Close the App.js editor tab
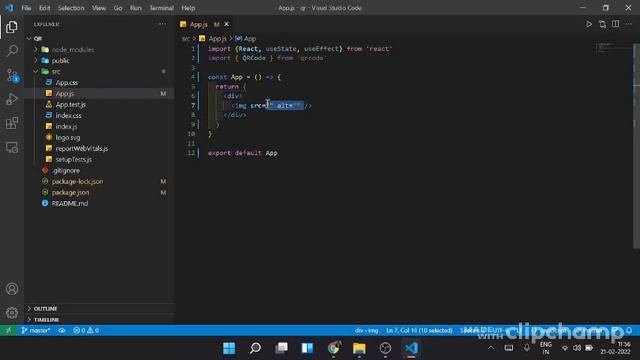 (227, 24)
